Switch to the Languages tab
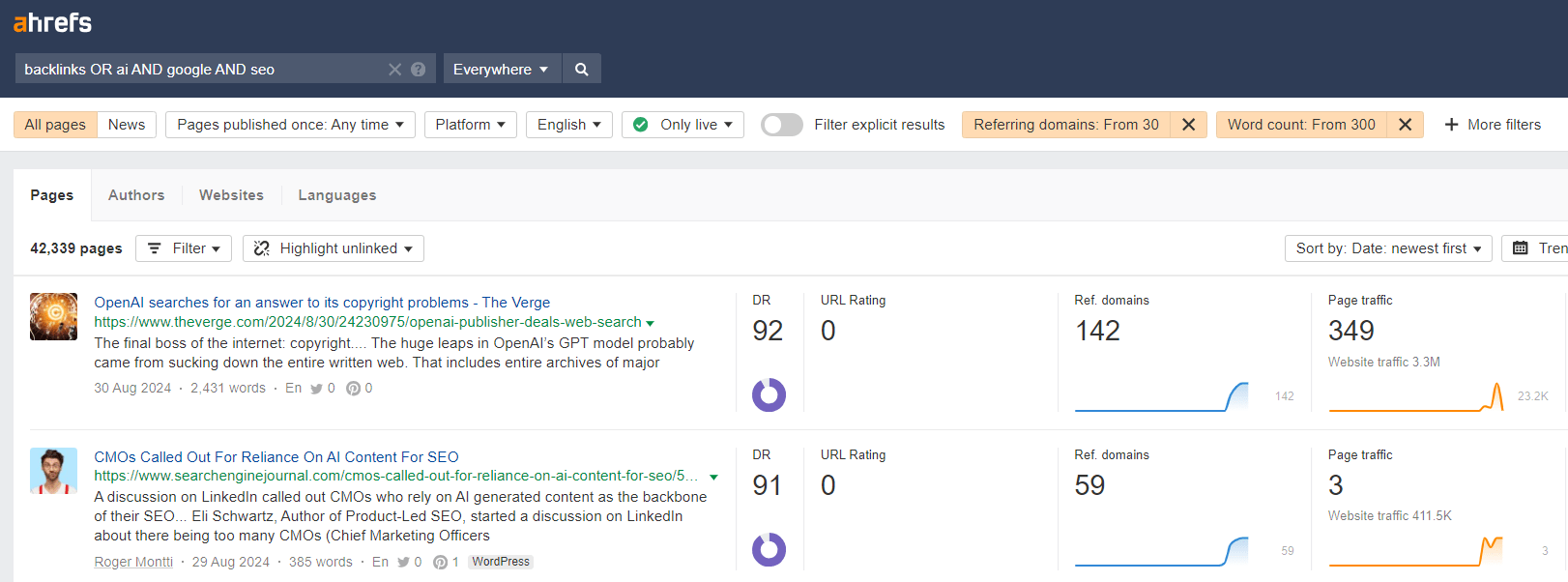Screen dimensions: 1568x582 pos(337,195)
